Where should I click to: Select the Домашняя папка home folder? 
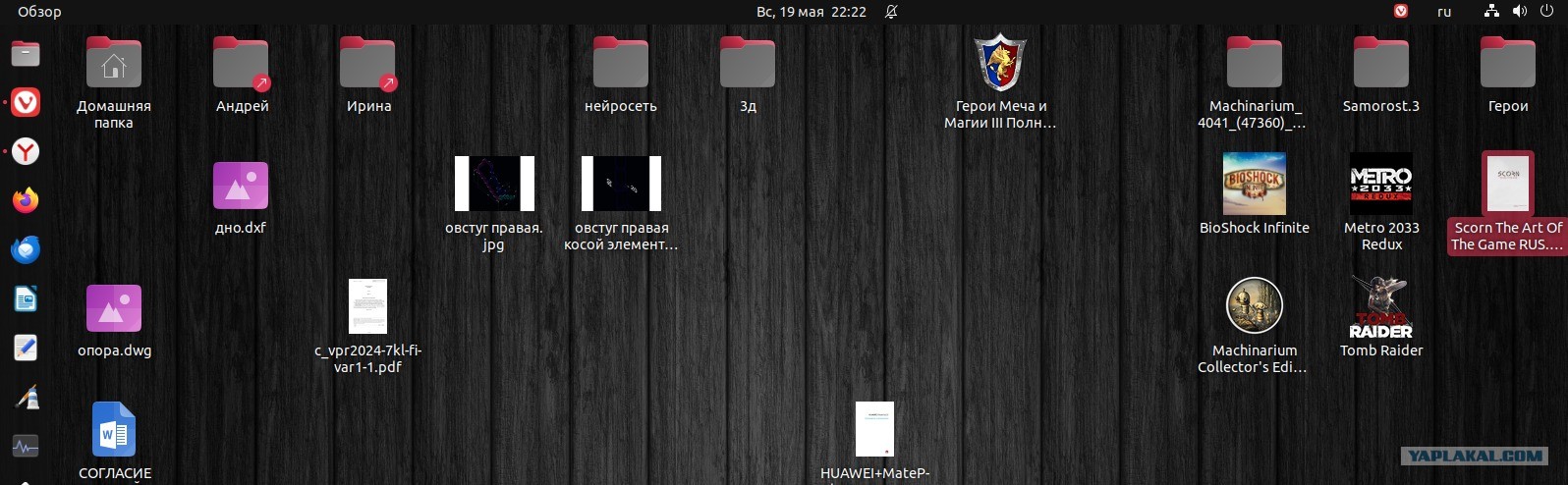(114, 82)
